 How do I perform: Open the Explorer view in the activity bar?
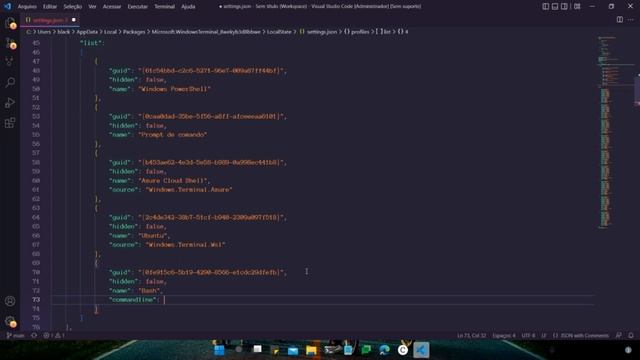(10, 23)
